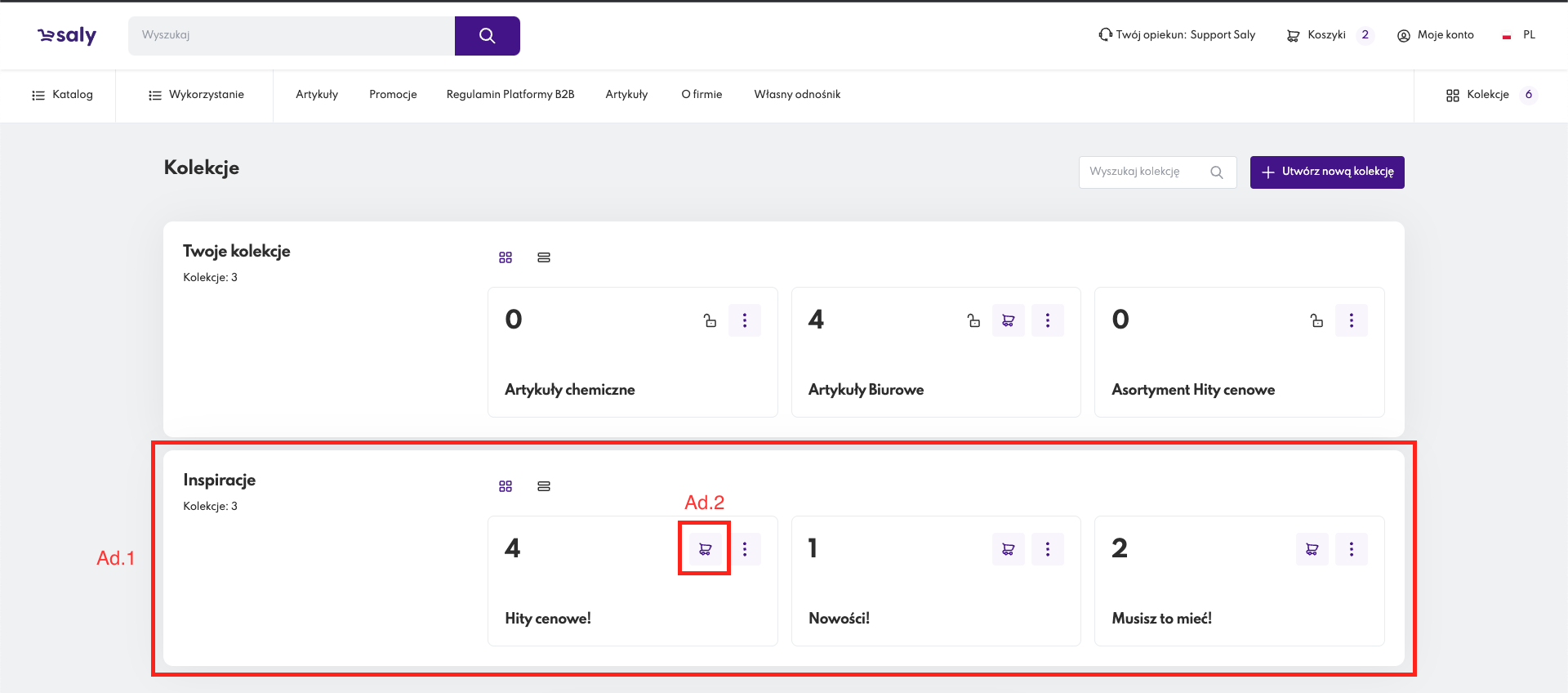The width and height of the screenshot is (1568, 693).
Task: Focus the Wyszukaj kolekcję search field
Action: point(1143,172)
